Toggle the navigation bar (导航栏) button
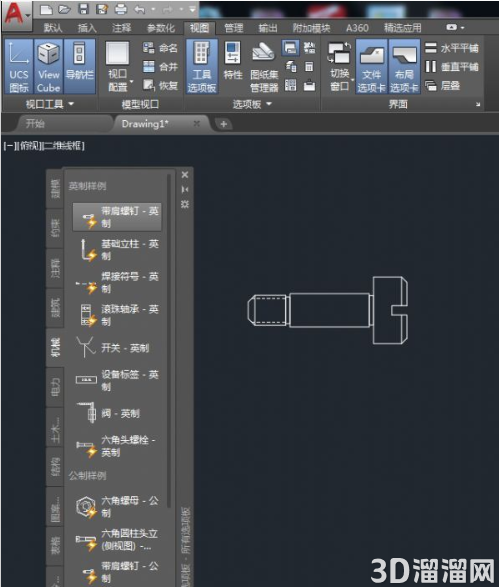The width and height of the screenshot is (499, 587). click(79, 66)
